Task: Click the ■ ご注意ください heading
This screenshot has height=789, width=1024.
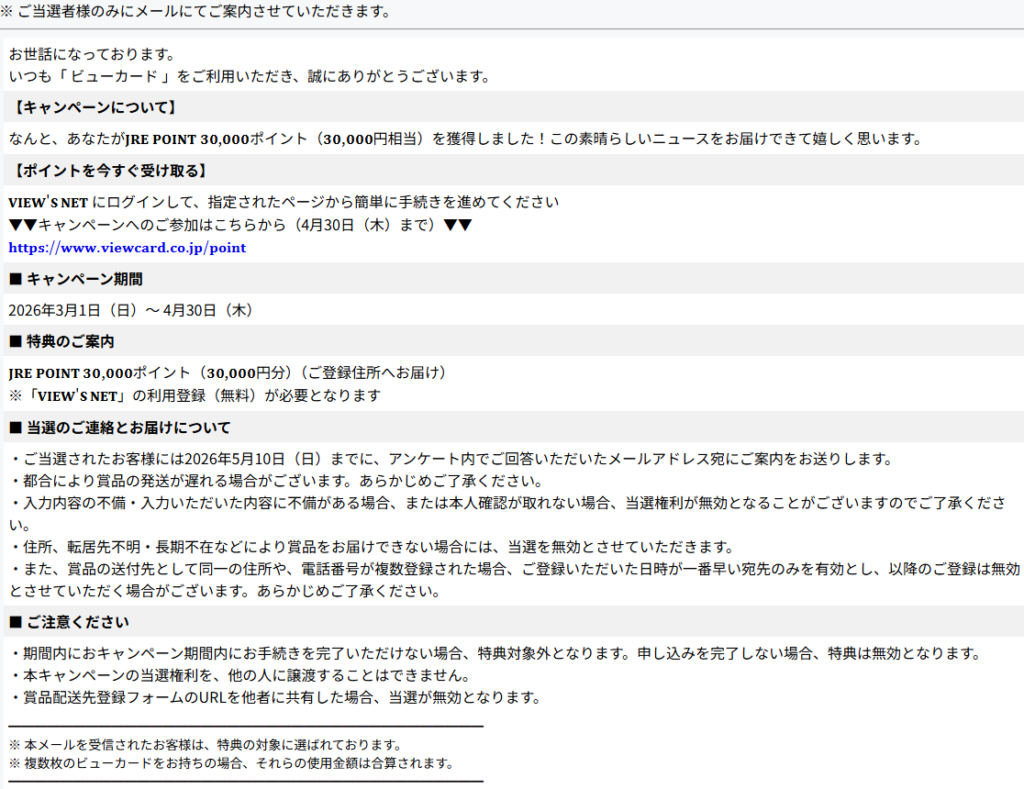Action: [x=69, y=622]
